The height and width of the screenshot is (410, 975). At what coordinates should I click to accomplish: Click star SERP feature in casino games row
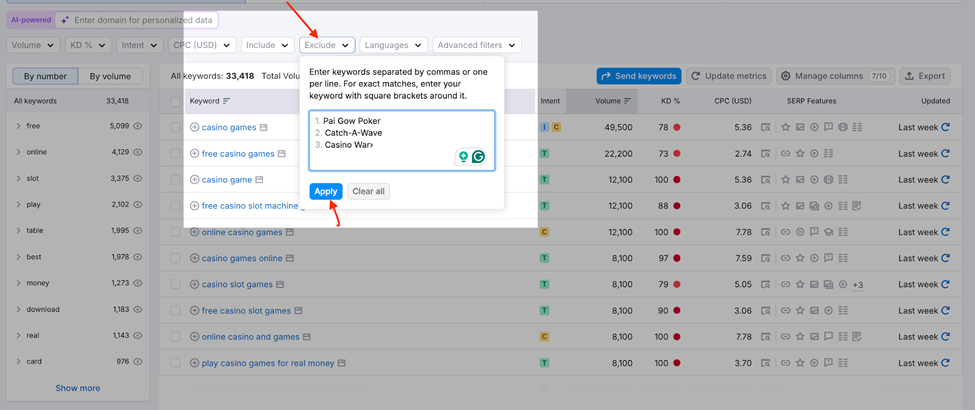click(x=785, y=128)
